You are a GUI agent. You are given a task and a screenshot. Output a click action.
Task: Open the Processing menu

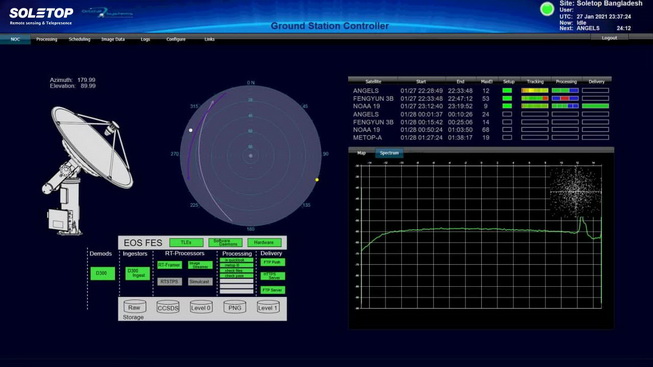tap(46, 39)
